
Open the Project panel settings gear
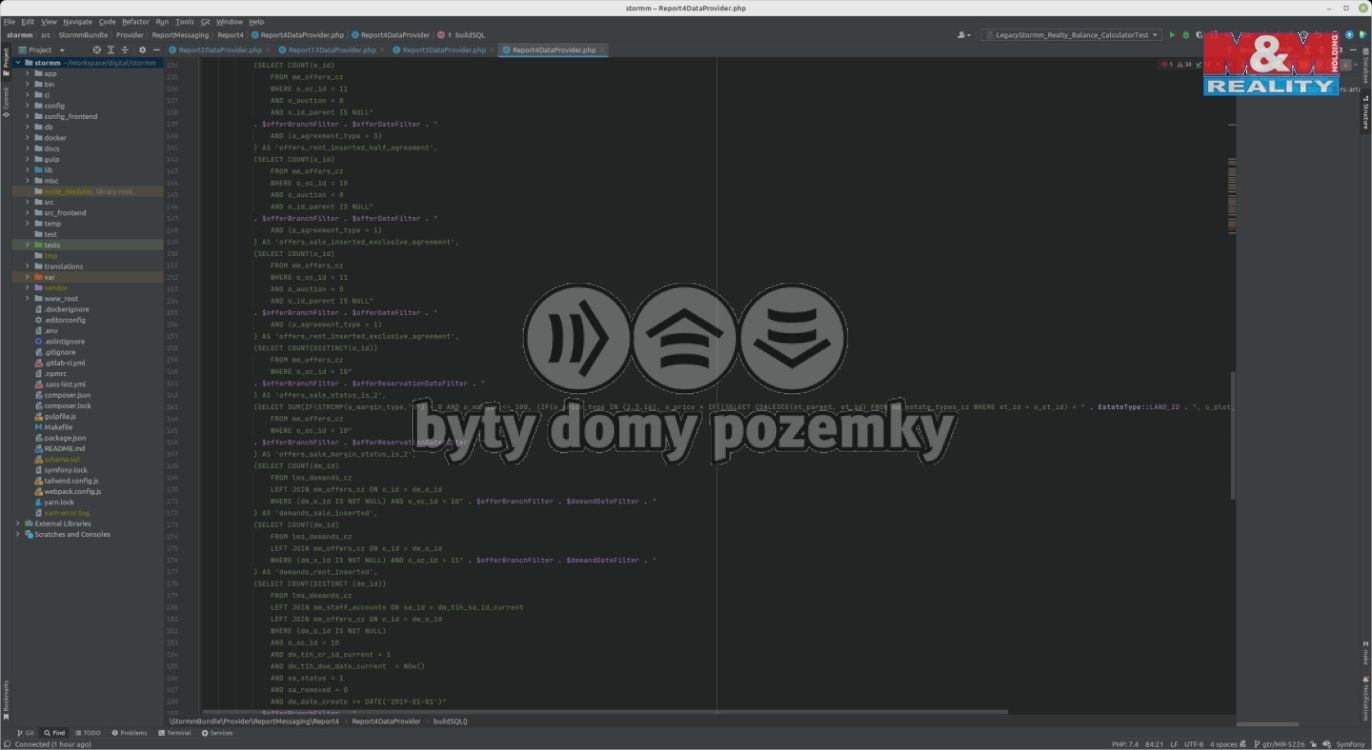coord(142,49)
